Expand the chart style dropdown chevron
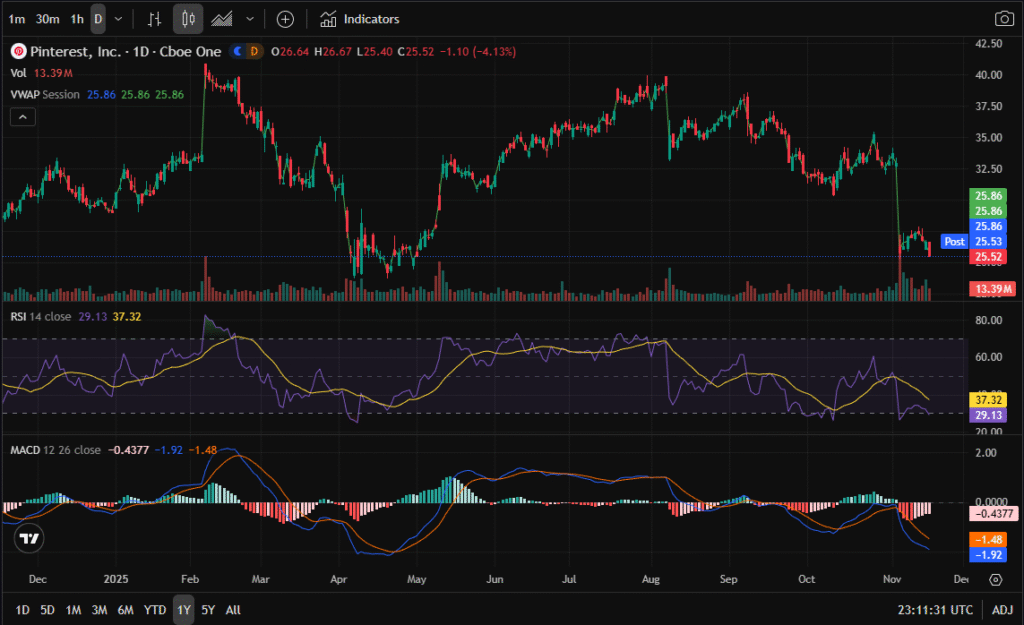Screen dimensions: 1024x625 point(249,19)
